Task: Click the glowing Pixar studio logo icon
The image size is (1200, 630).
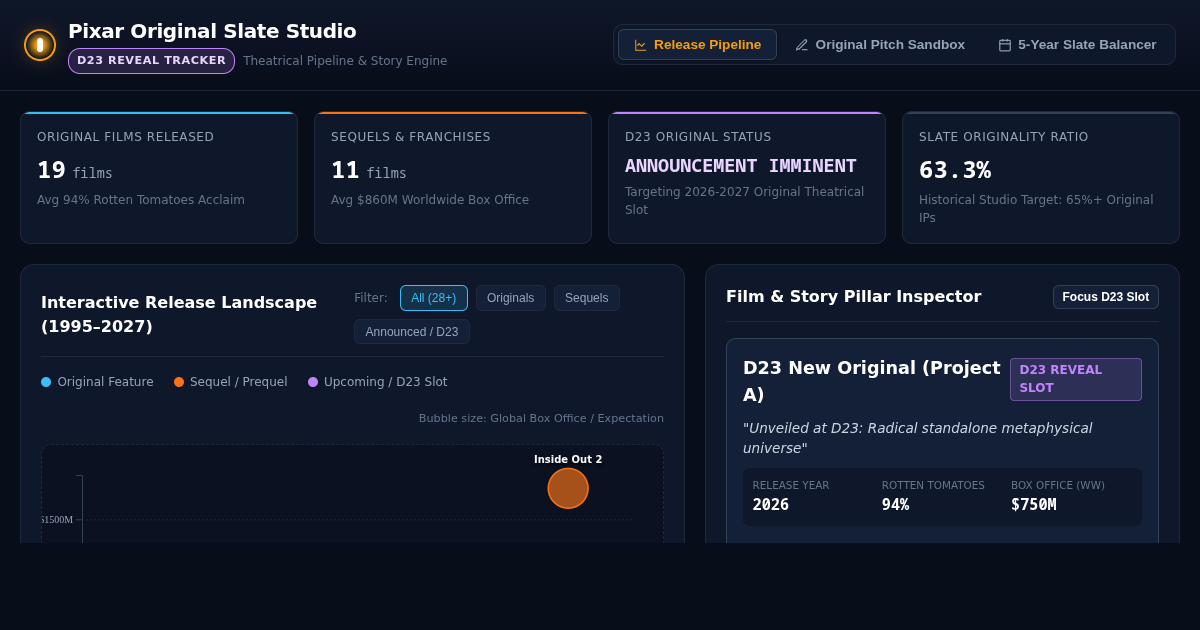Action: (40, 45)
